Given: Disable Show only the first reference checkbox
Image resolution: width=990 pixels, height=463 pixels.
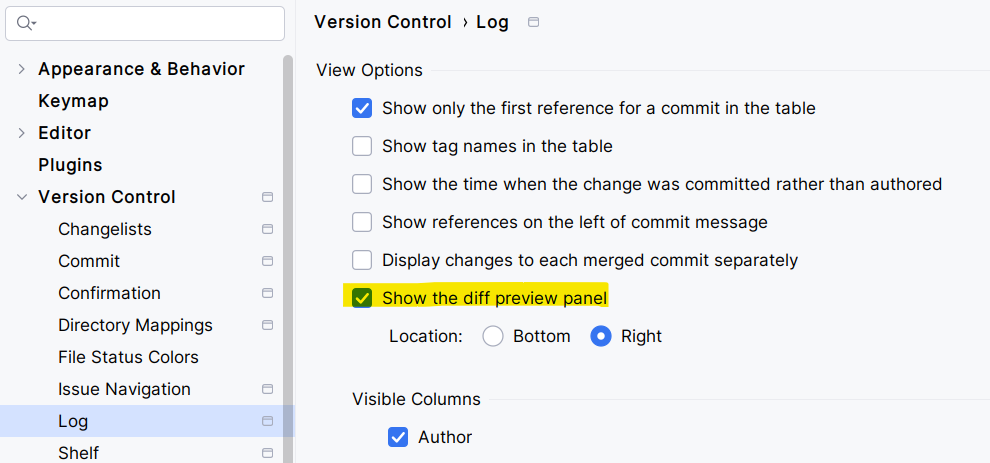Looking at the screenshot, I should (362, 108).
